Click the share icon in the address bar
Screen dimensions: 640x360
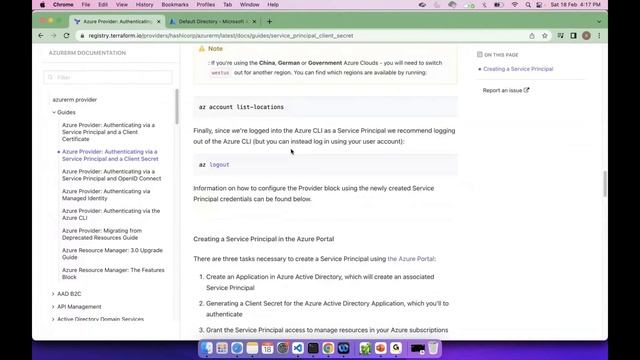pos(531,36)
